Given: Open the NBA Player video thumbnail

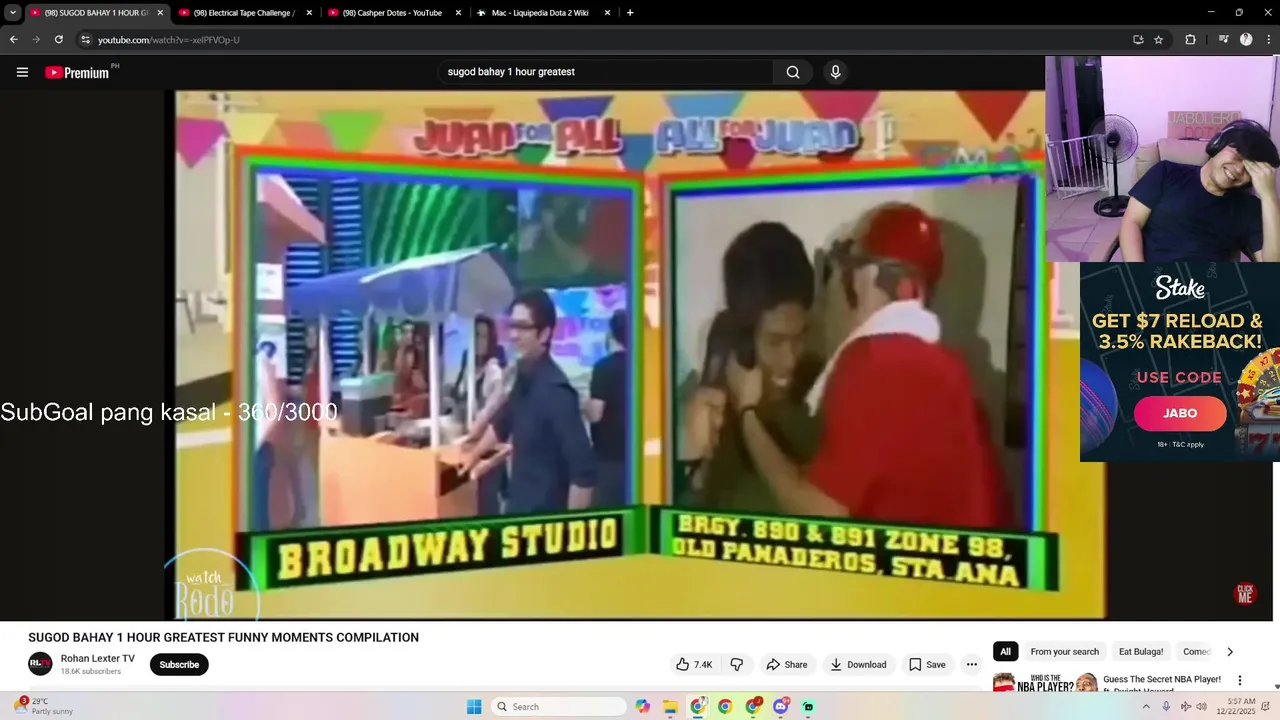Looking at the screenshot, I should pyautogui.click(x=1045, y=682).
